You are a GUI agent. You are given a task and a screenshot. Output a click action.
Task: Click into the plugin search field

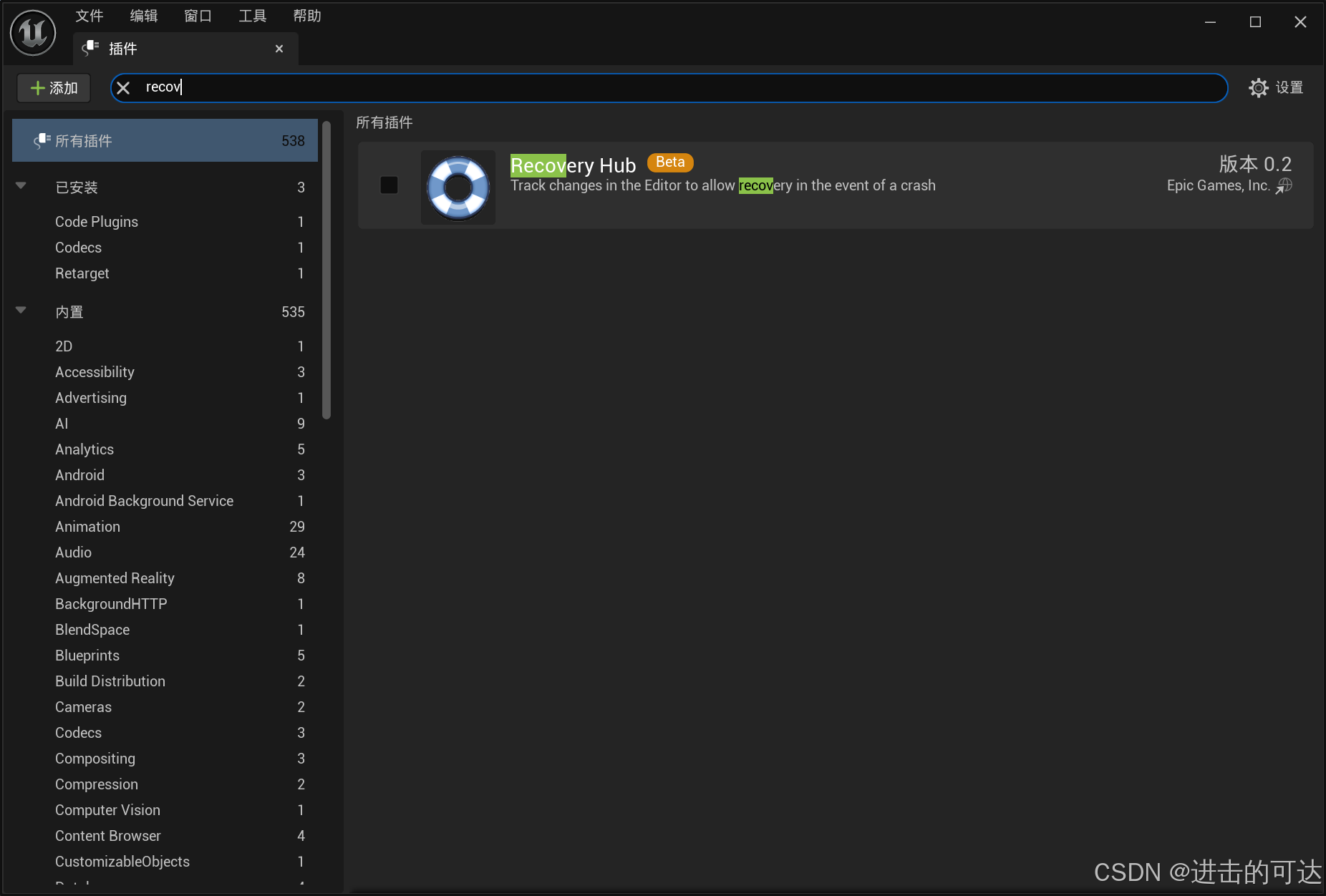tap(669, 88)
